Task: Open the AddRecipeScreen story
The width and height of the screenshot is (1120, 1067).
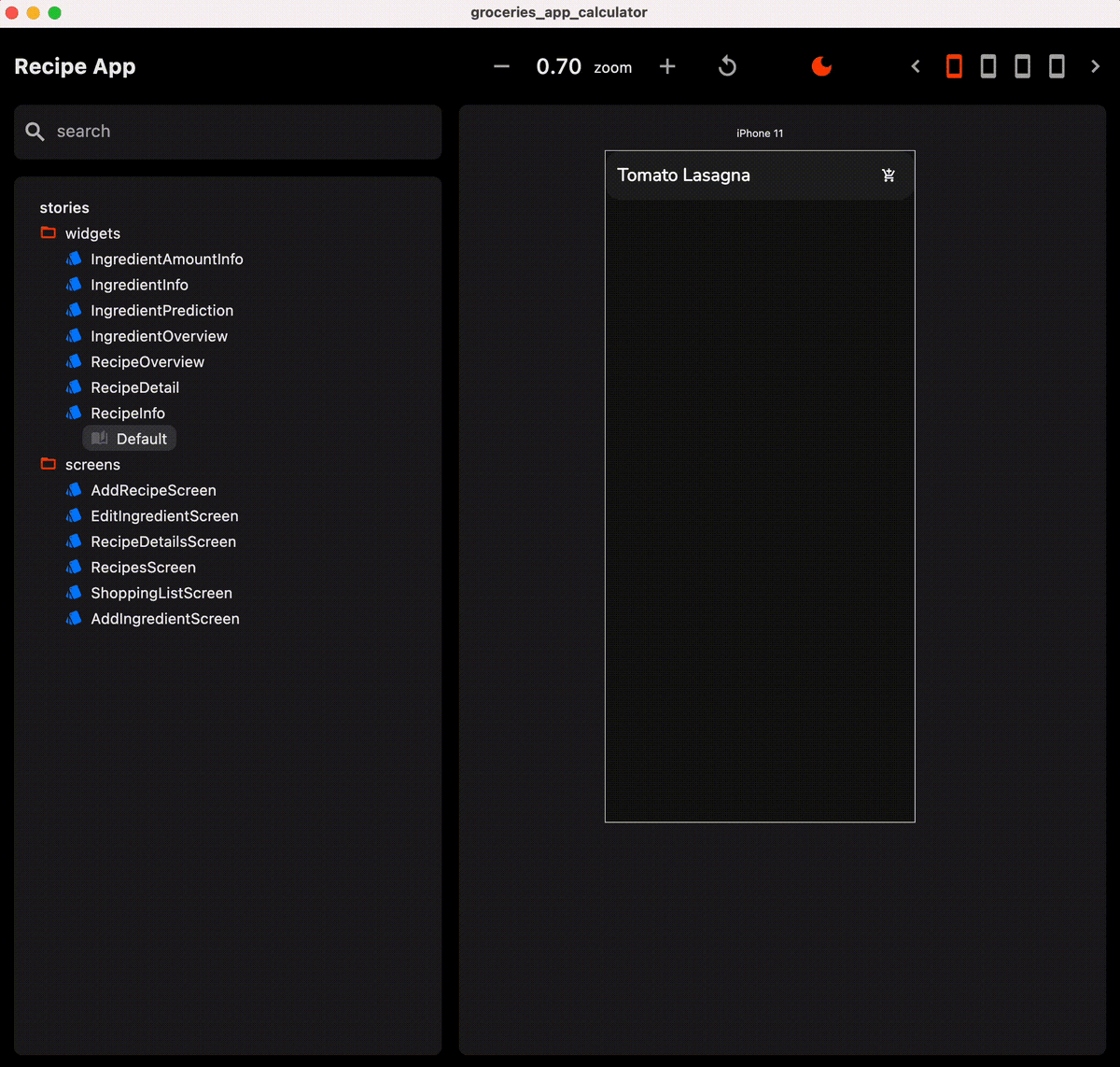Action: (153, 490)
